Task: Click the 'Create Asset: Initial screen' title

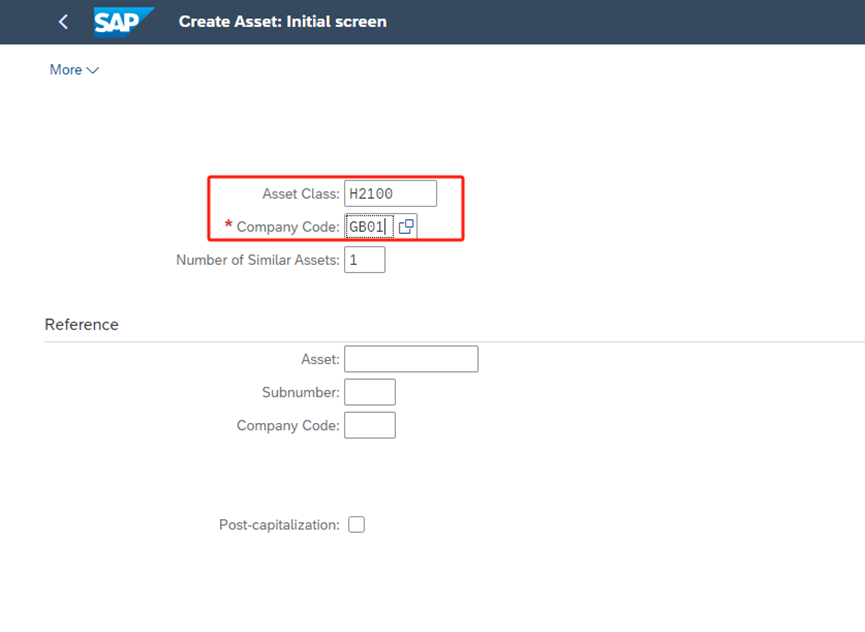Action: pyautogui.click(x=282, y=21)
